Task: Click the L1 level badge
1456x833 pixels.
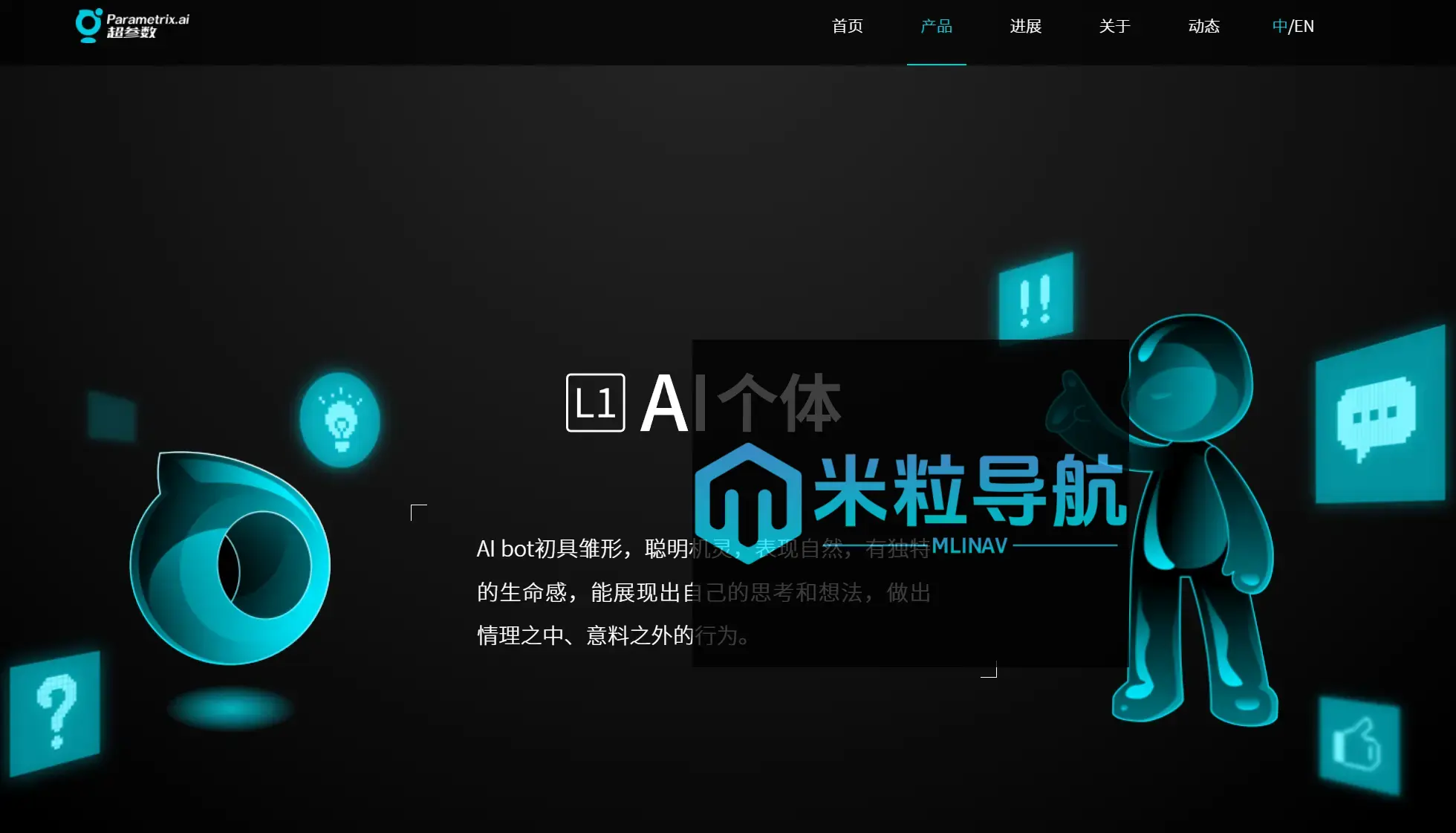Action: click(x=594, y=401)
